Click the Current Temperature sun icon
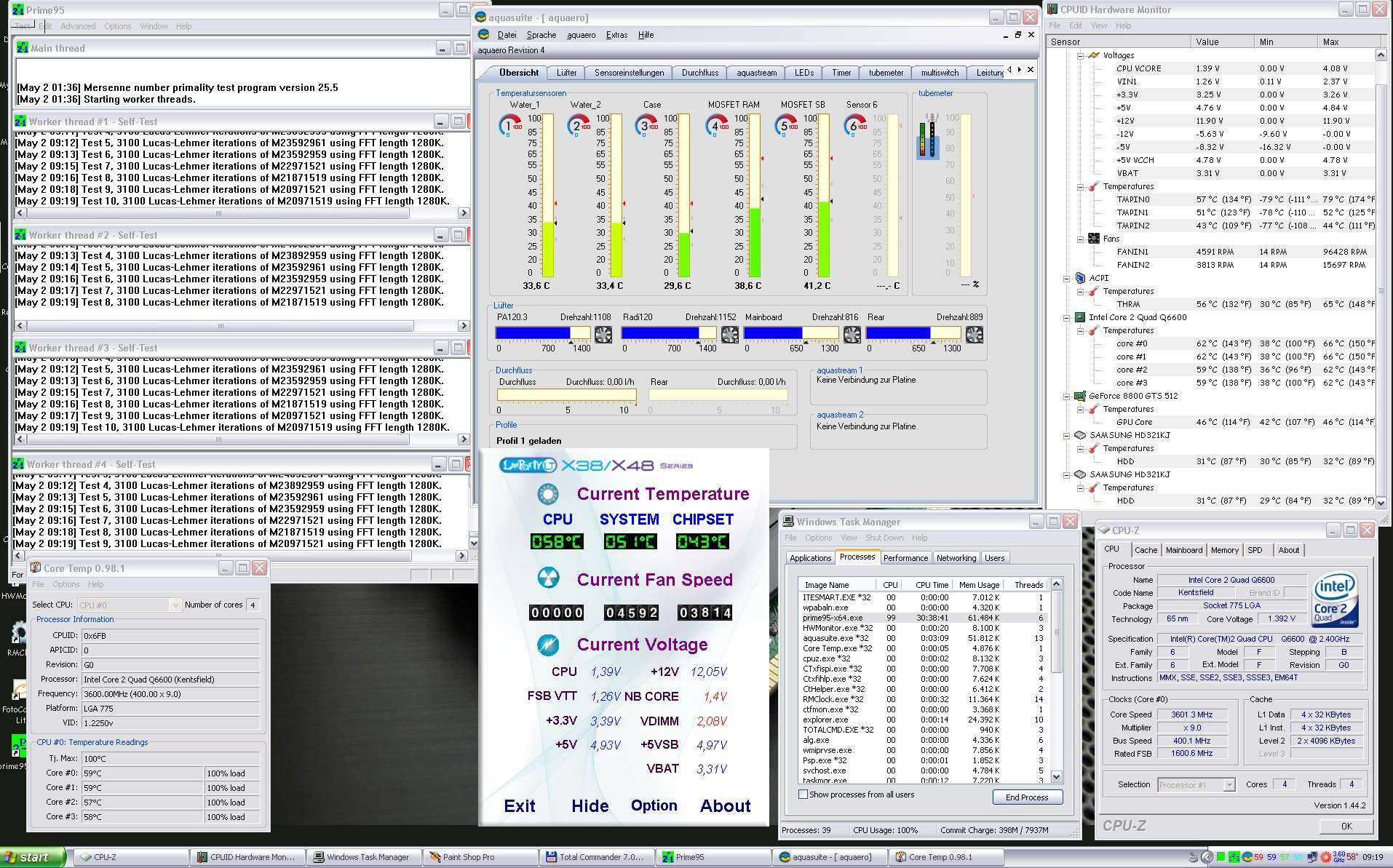Viewport: 1393px width, 868px height. pyautogui.click(x=547, y=494)
